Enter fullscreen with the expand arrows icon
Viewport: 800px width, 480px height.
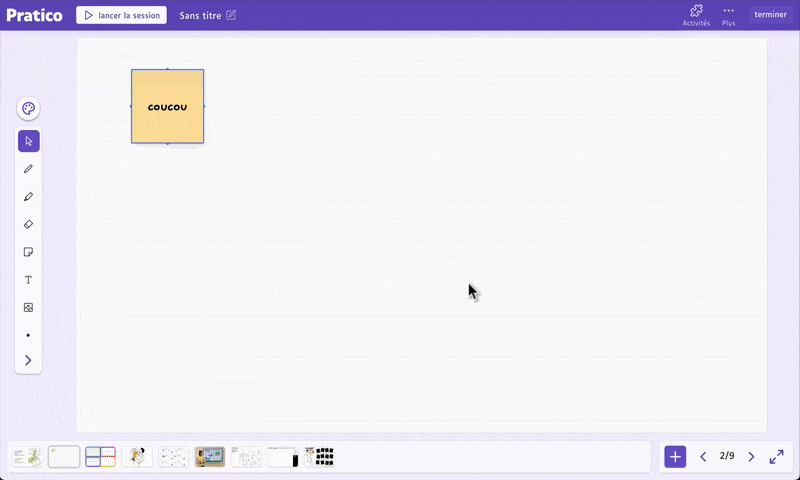point(777,457)
